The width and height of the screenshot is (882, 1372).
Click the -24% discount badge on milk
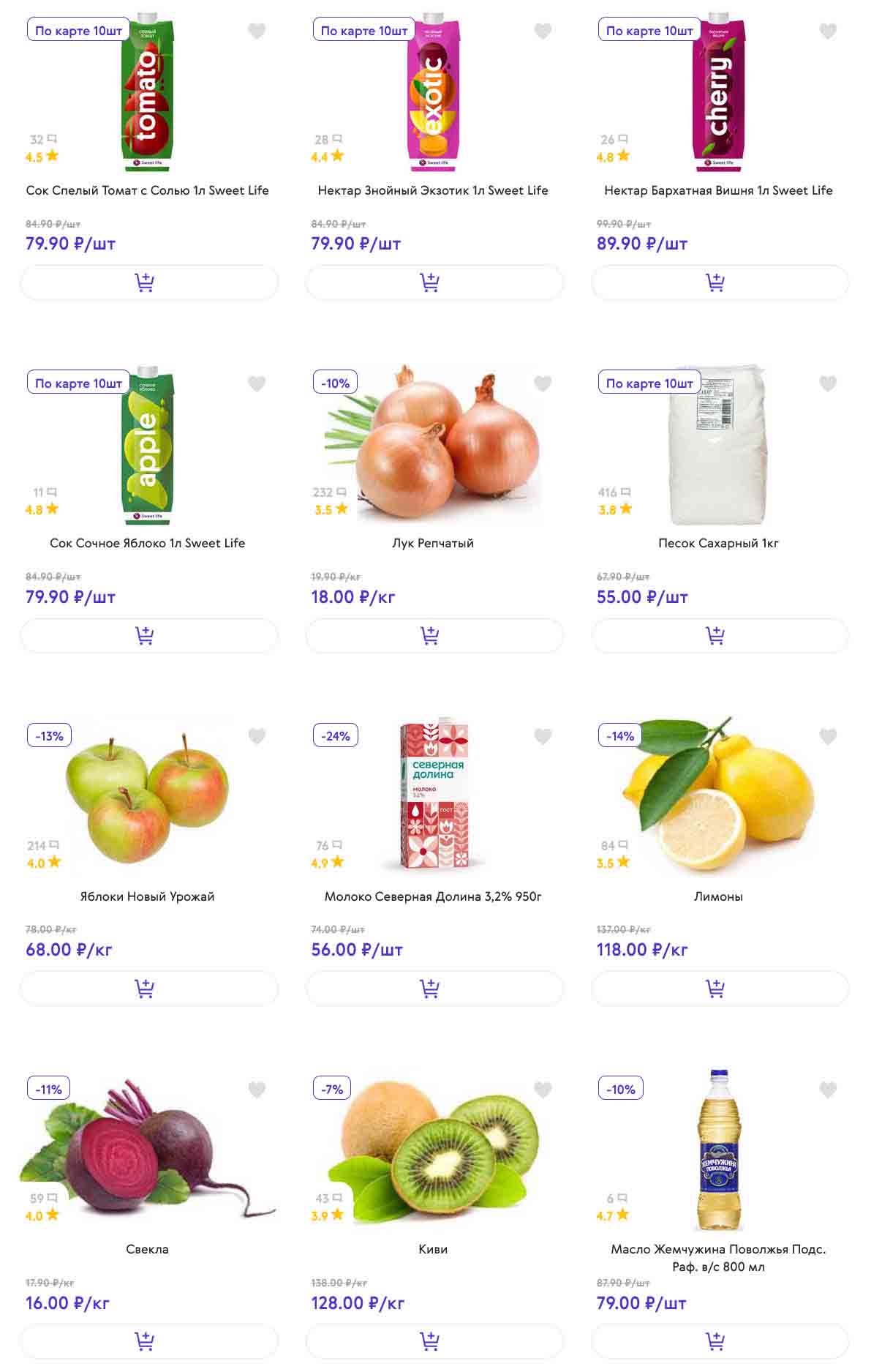pyautogui.click(x=336, y=735)
